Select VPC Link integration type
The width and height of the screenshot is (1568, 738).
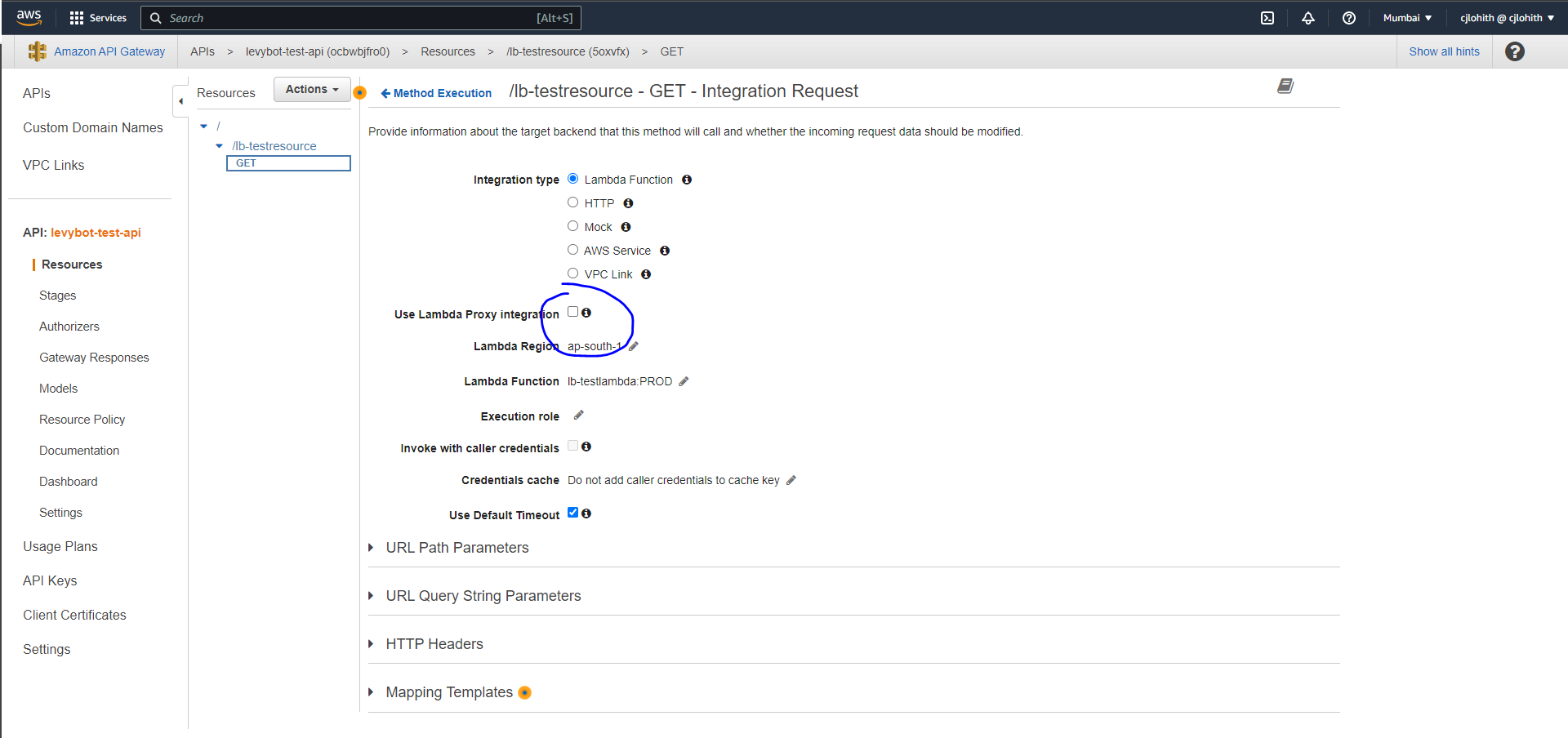(x=573, y=273)
